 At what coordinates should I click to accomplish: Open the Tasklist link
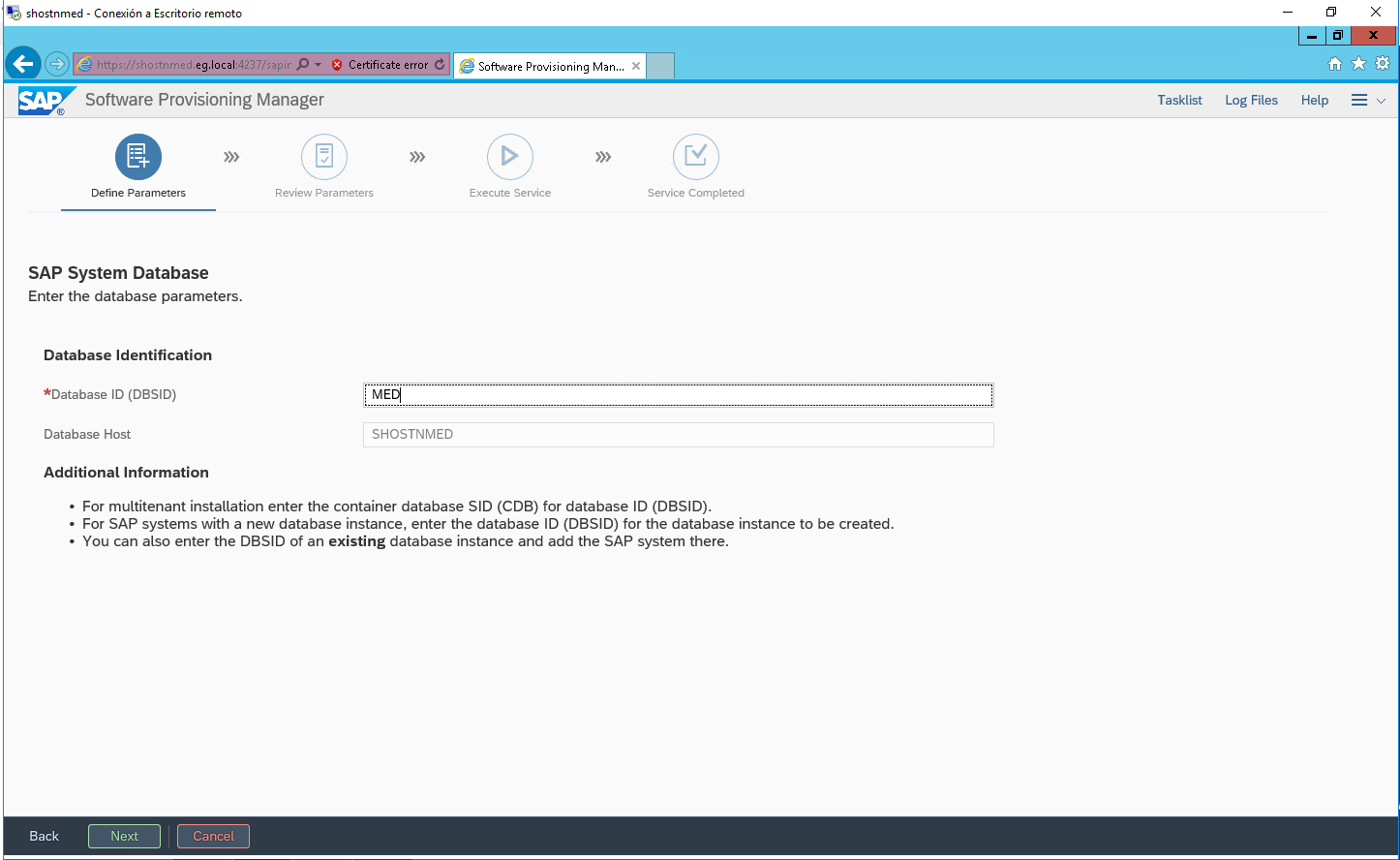(x=1179, y=101)
